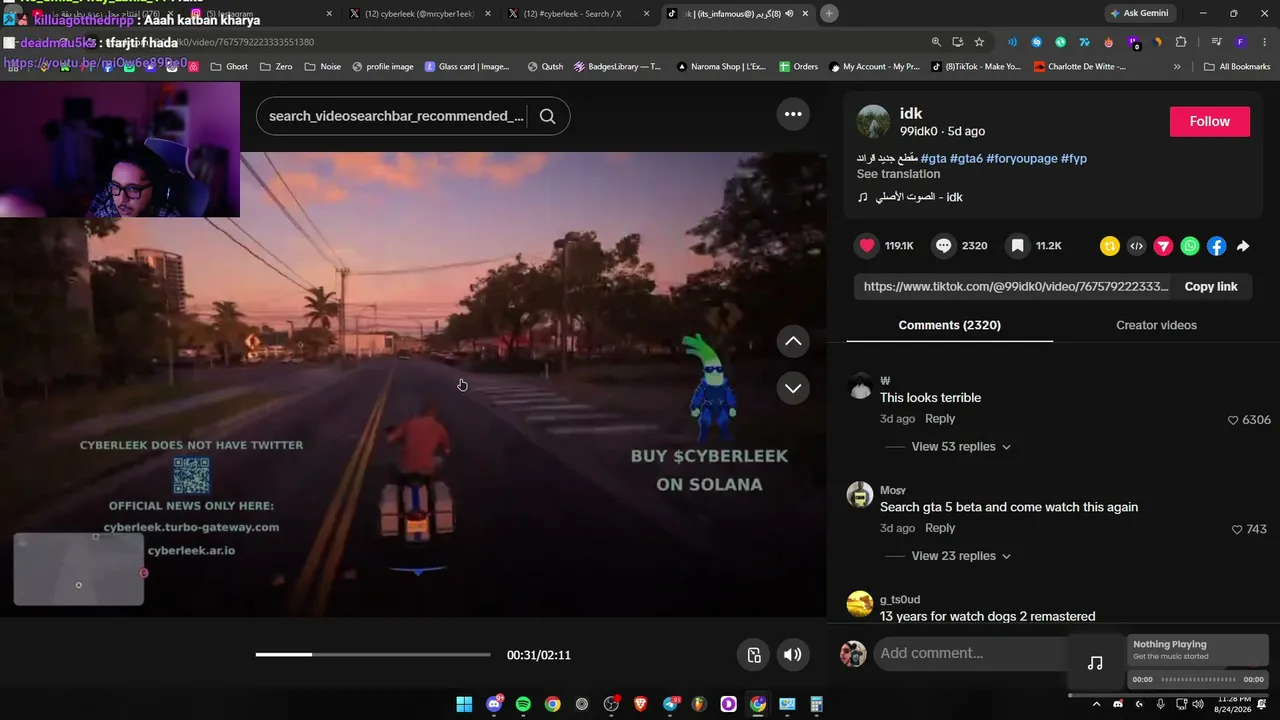This screenshot has width=1280, height=720.
Task: Open Telegram from the taskbar
Action: (670, 704)
